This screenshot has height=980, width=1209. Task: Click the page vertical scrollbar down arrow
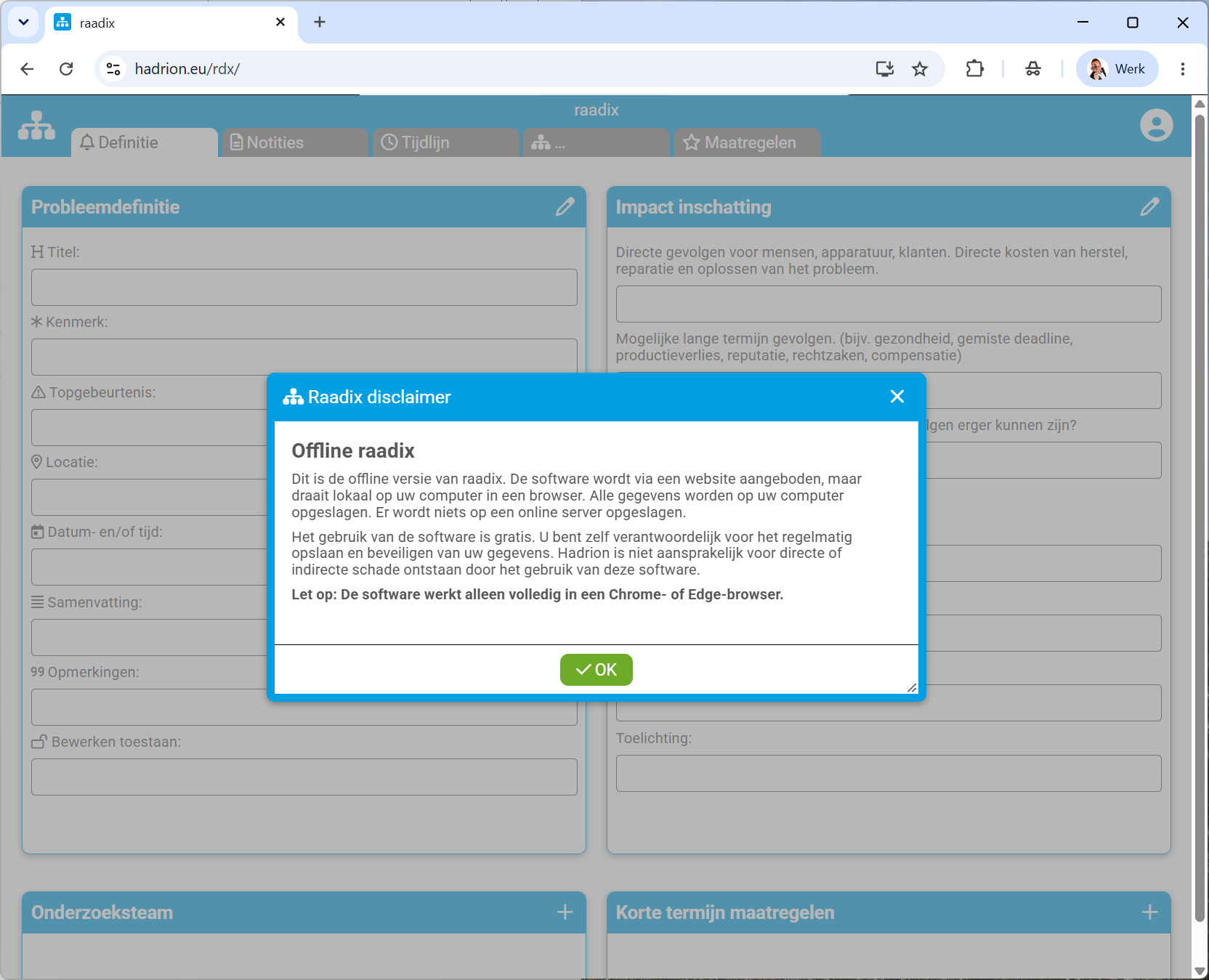coord(1200,971)
